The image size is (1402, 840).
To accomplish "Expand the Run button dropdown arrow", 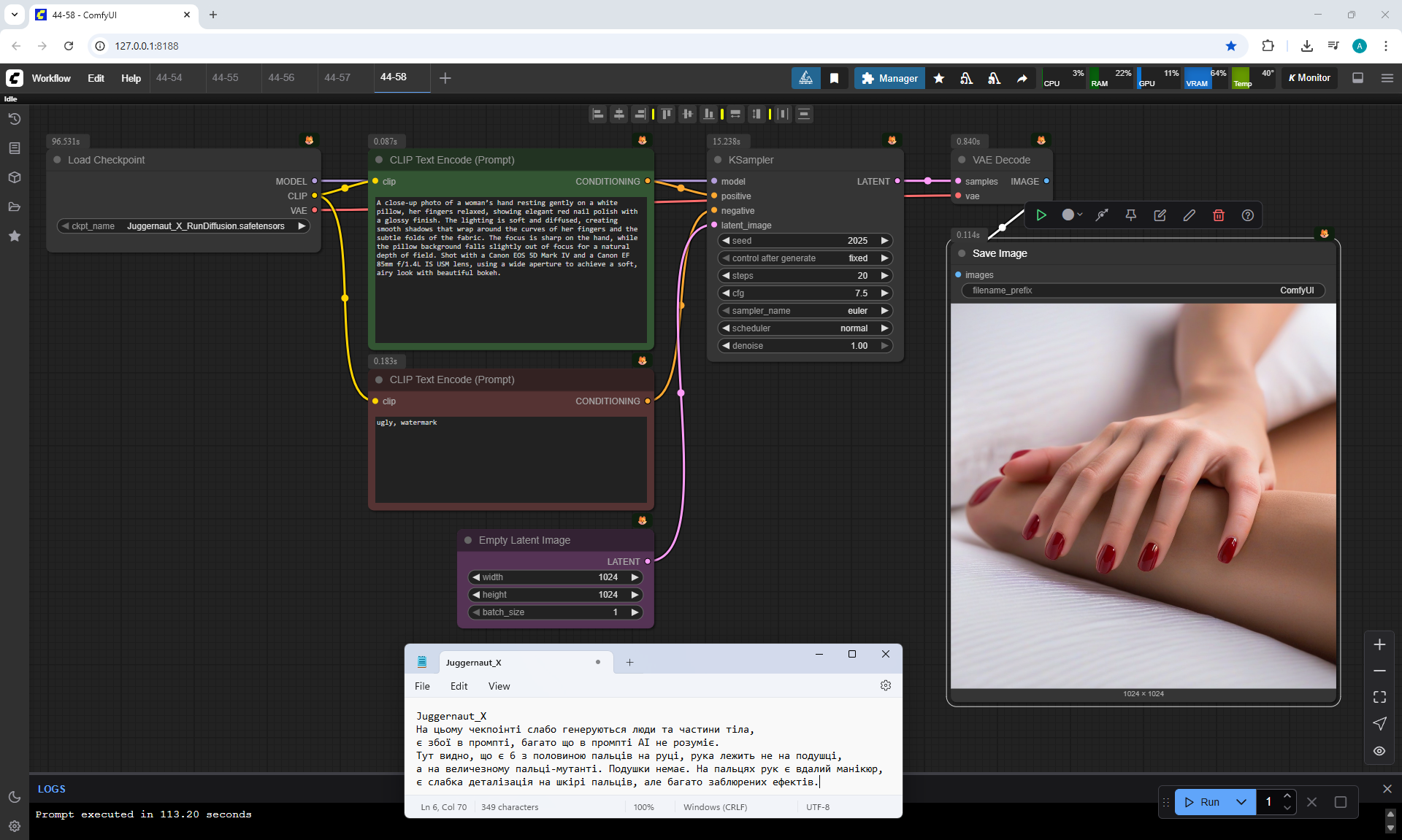I will tap(1241, 802).
